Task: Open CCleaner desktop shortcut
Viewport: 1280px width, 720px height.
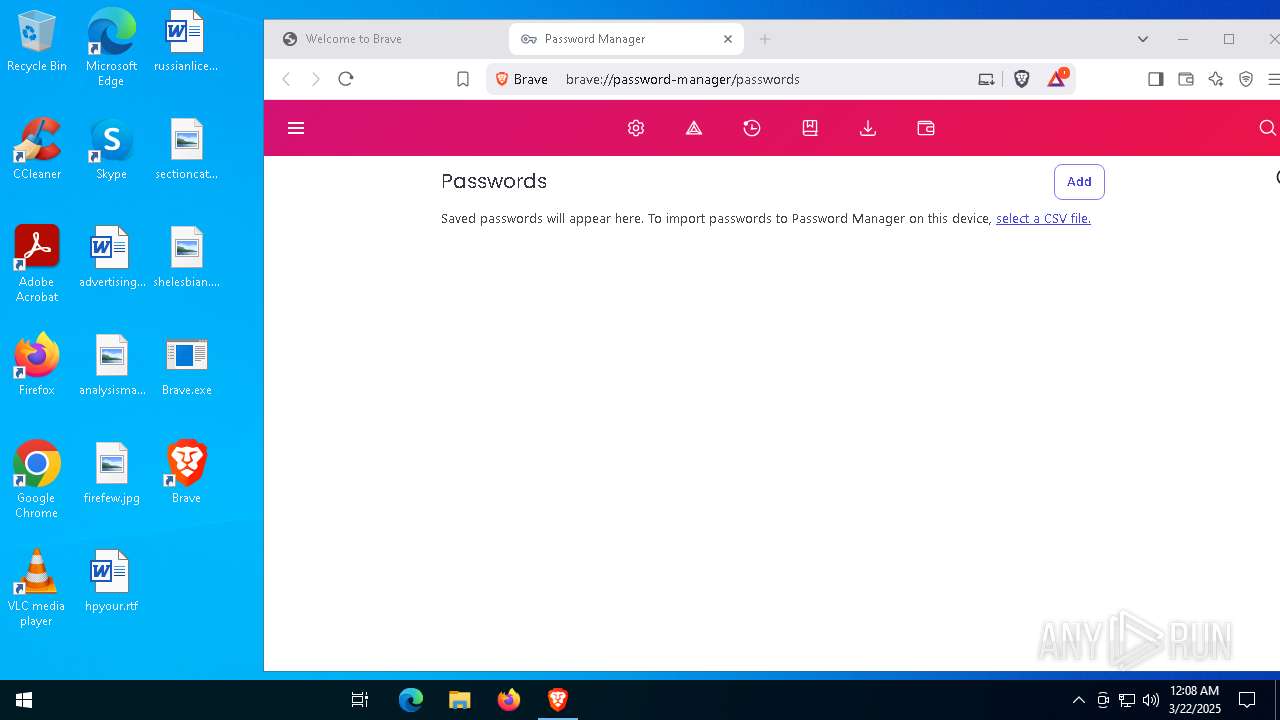Action: click(x=37, y=150)
